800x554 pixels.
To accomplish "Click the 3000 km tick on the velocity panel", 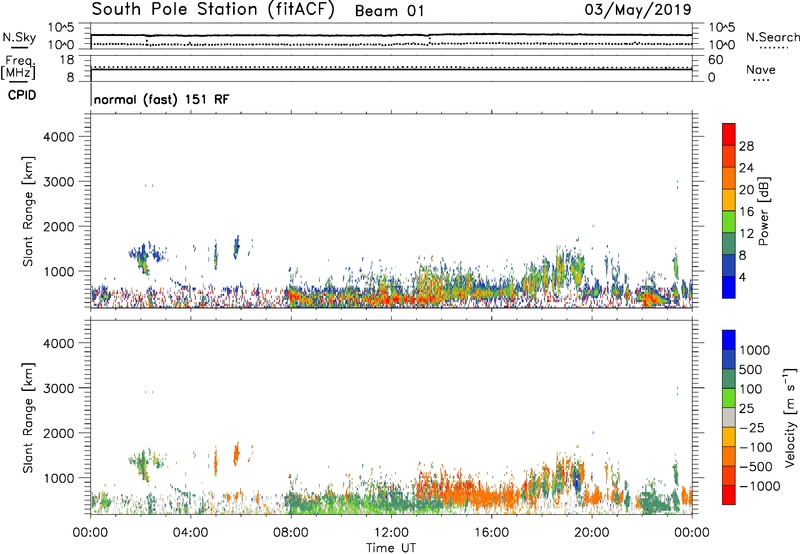I will pyautogui.click(x=59, y=388).
